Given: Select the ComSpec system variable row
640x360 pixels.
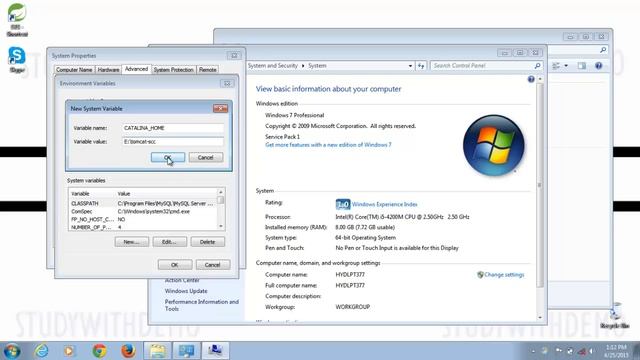Looking at the screenshot, I should click(x=143, y=211).
